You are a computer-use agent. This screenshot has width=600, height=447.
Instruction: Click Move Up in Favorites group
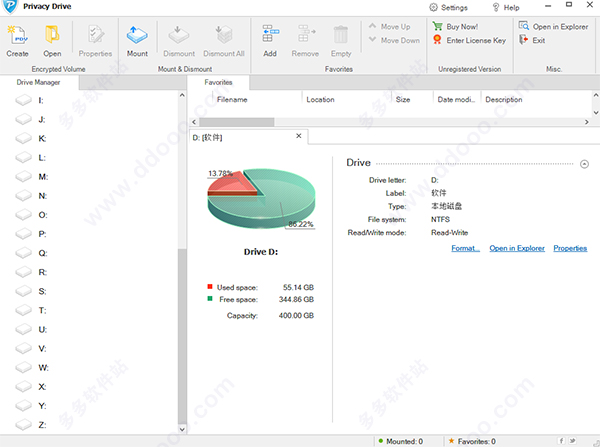coord(390,26)
